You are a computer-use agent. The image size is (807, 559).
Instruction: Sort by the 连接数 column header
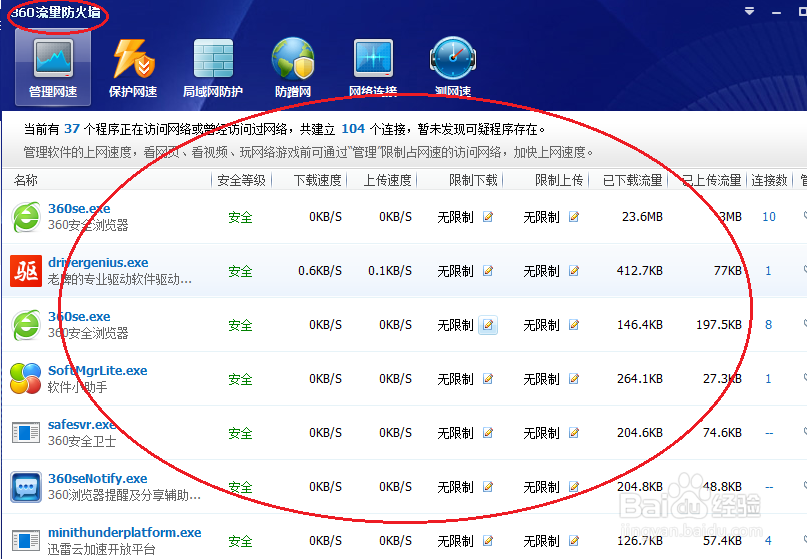click(x=769, y=180)
